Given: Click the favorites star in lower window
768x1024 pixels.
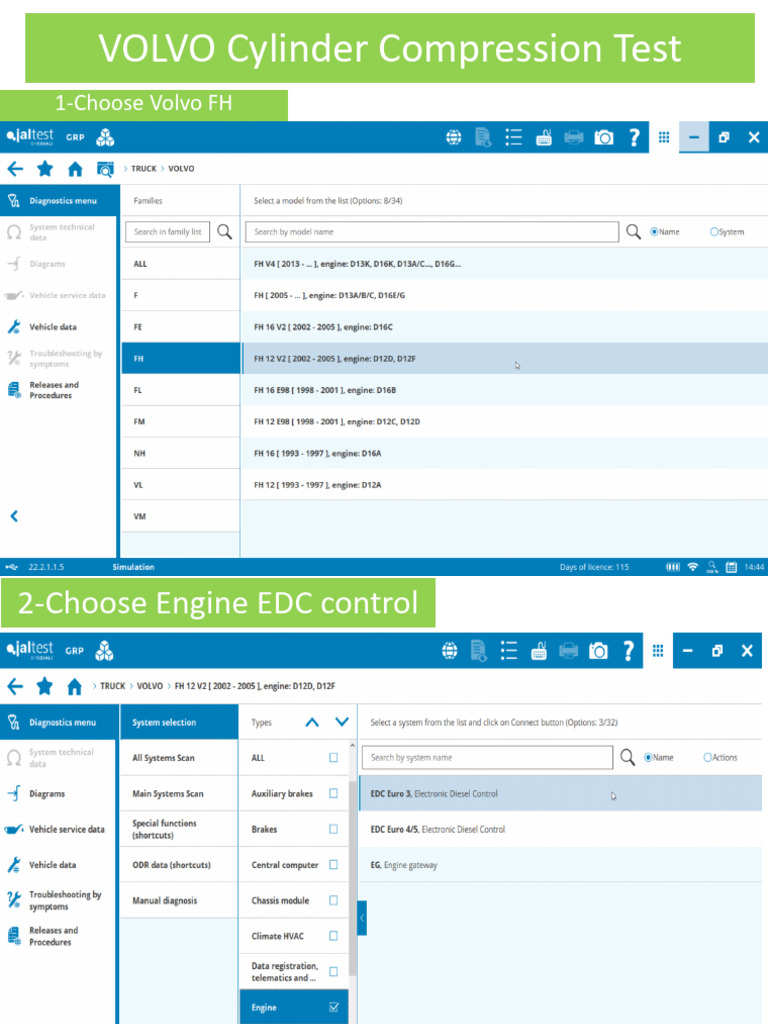Looking at the screenshot, I should (x=44, y=686).
